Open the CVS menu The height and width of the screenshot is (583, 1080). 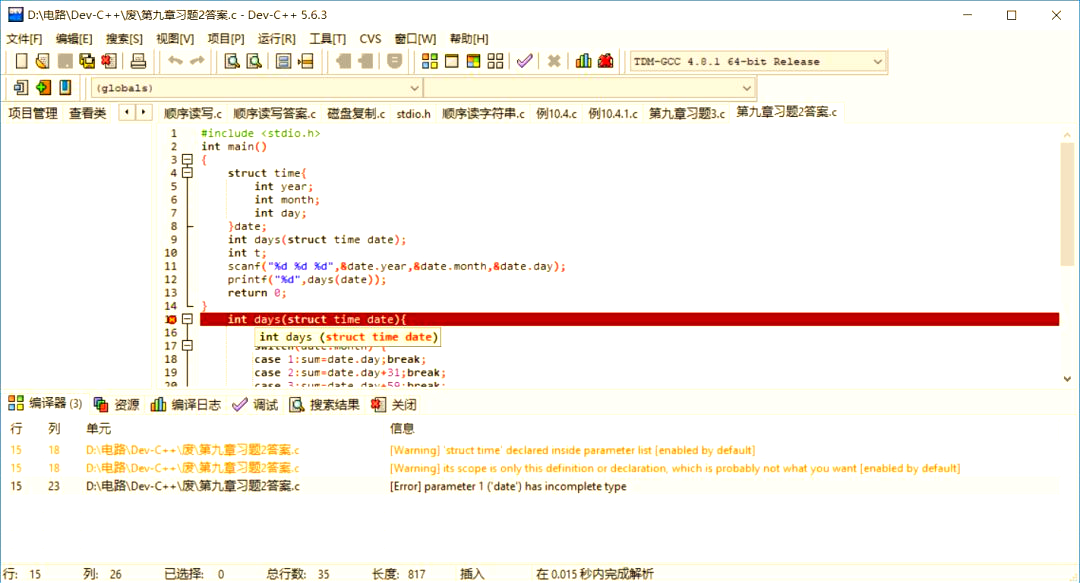370,39
